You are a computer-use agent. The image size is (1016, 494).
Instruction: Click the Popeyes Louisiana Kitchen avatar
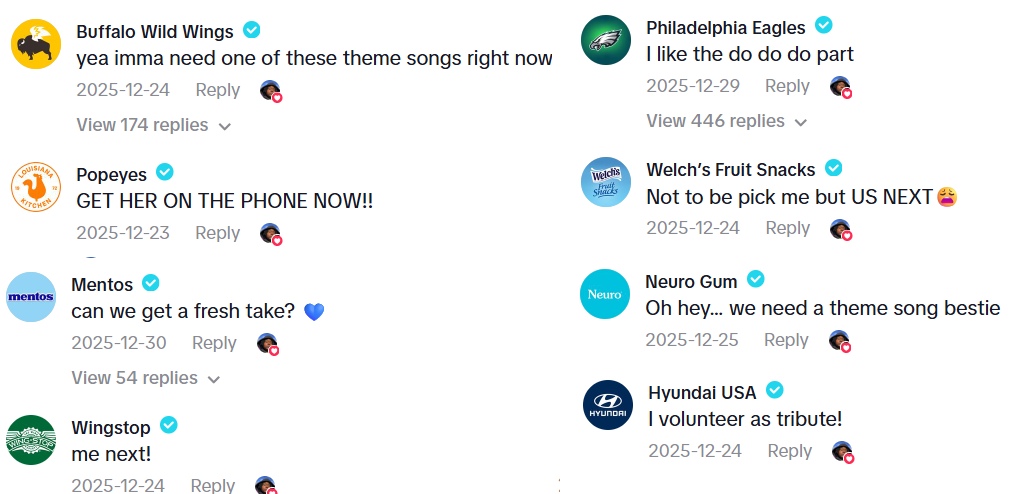click(x=36, y=187)
